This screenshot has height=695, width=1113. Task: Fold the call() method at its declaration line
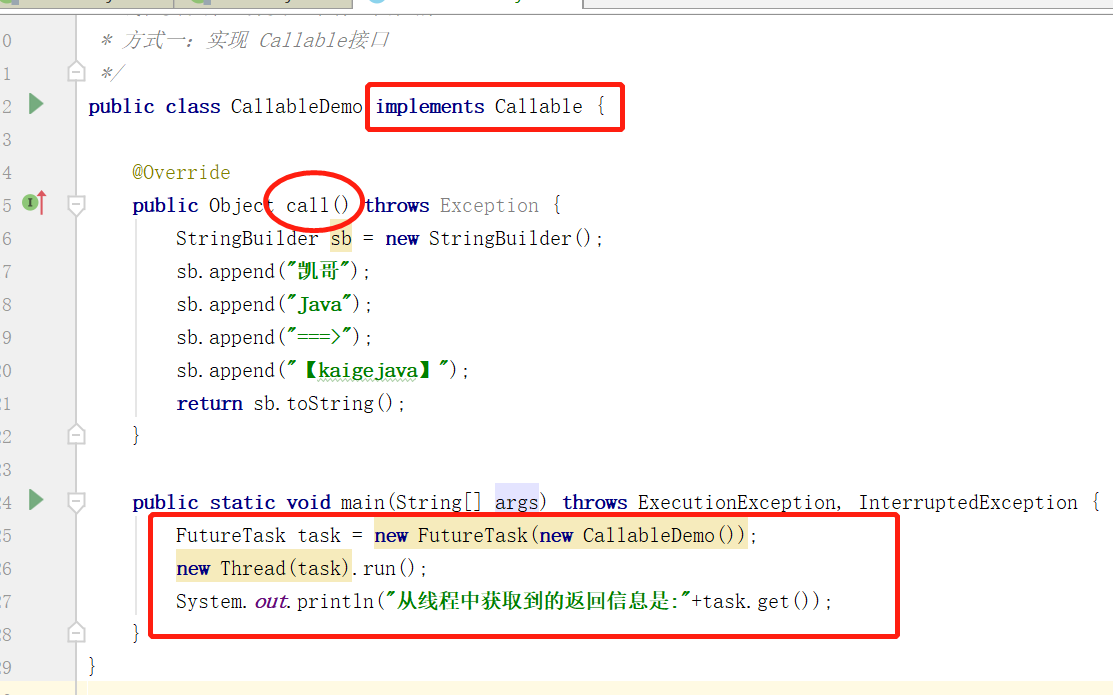(x=76, y=205)
